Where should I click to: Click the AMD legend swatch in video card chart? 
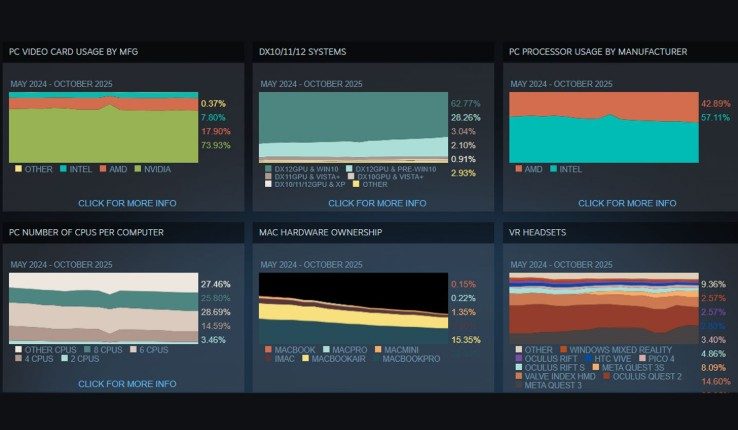pos(103,168)
